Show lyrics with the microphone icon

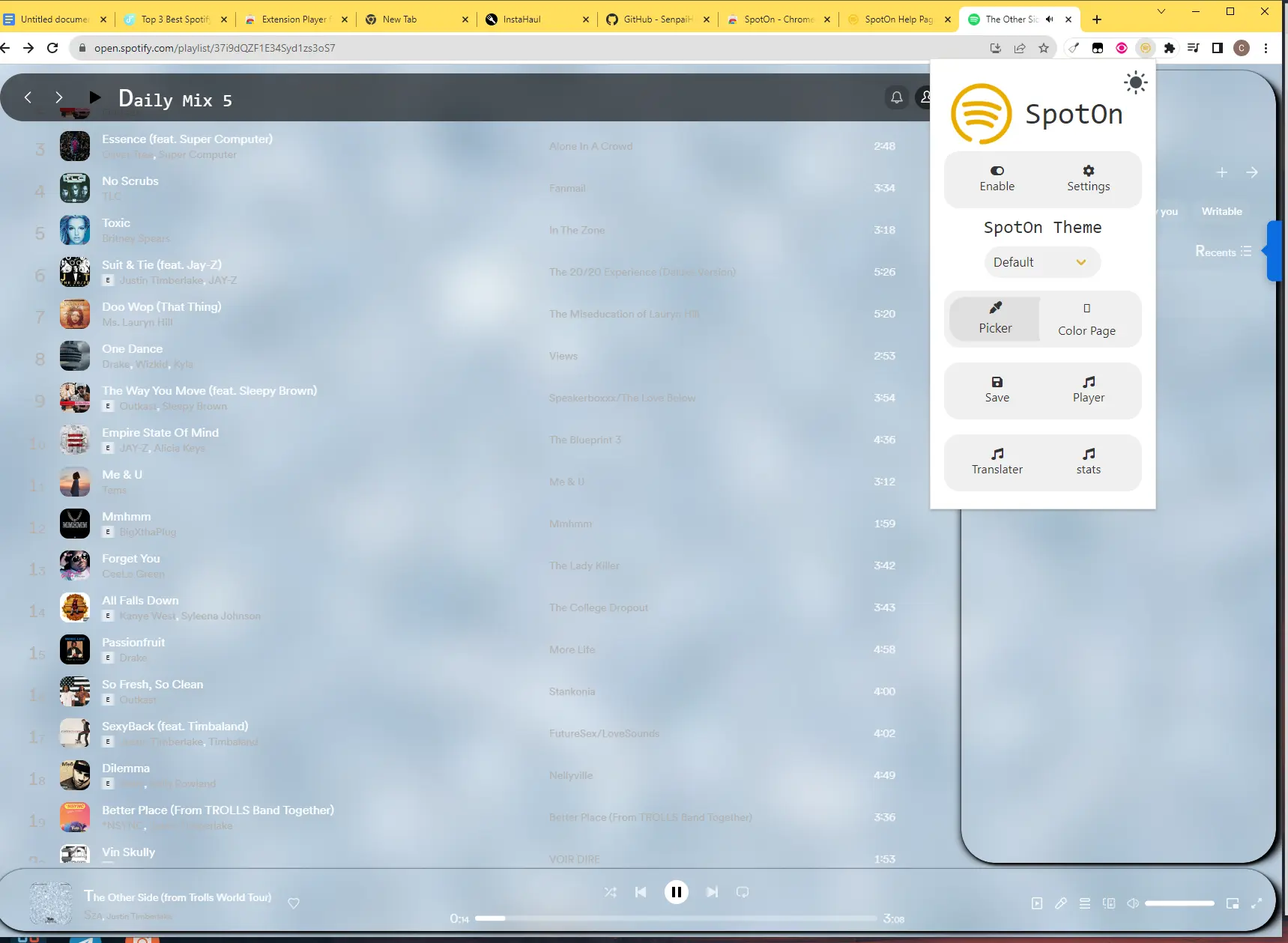(1061, 903)
